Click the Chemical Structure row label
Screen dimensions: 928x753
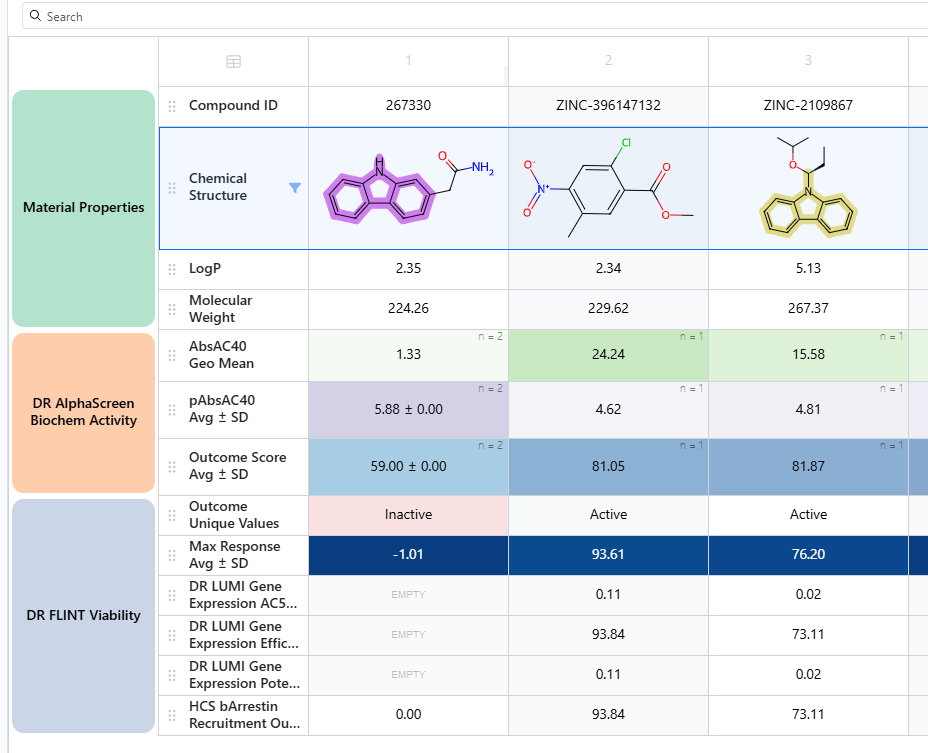tap(218, 187)
